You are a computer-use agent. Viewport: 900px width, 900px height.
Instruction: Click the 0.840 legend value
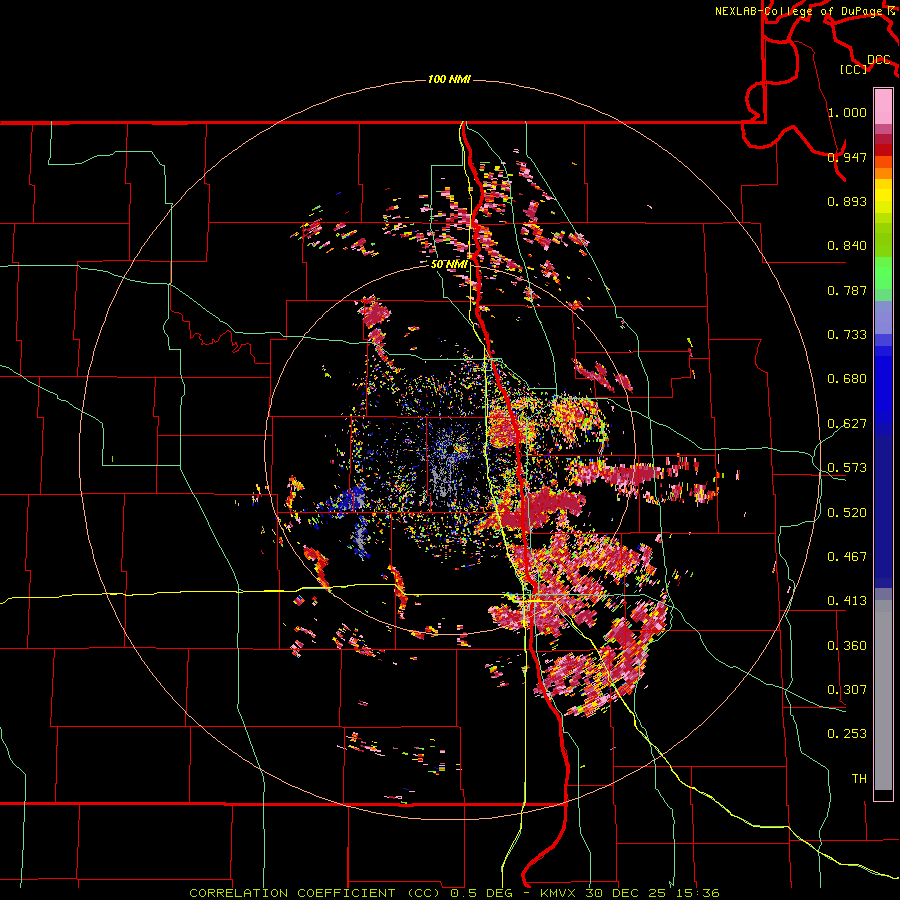tap(847, 246)
